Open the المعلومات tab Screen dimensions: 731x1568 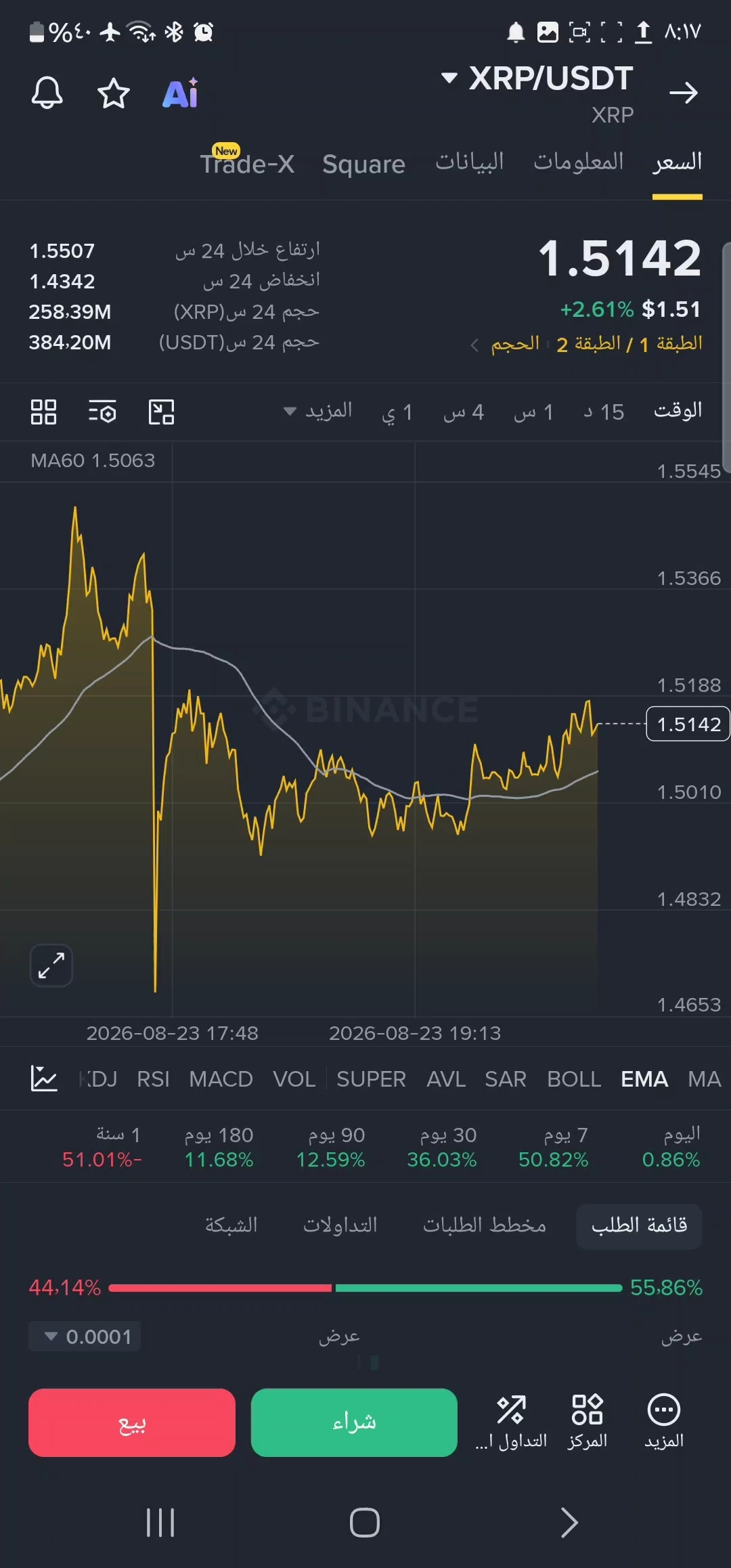[579, 162]
